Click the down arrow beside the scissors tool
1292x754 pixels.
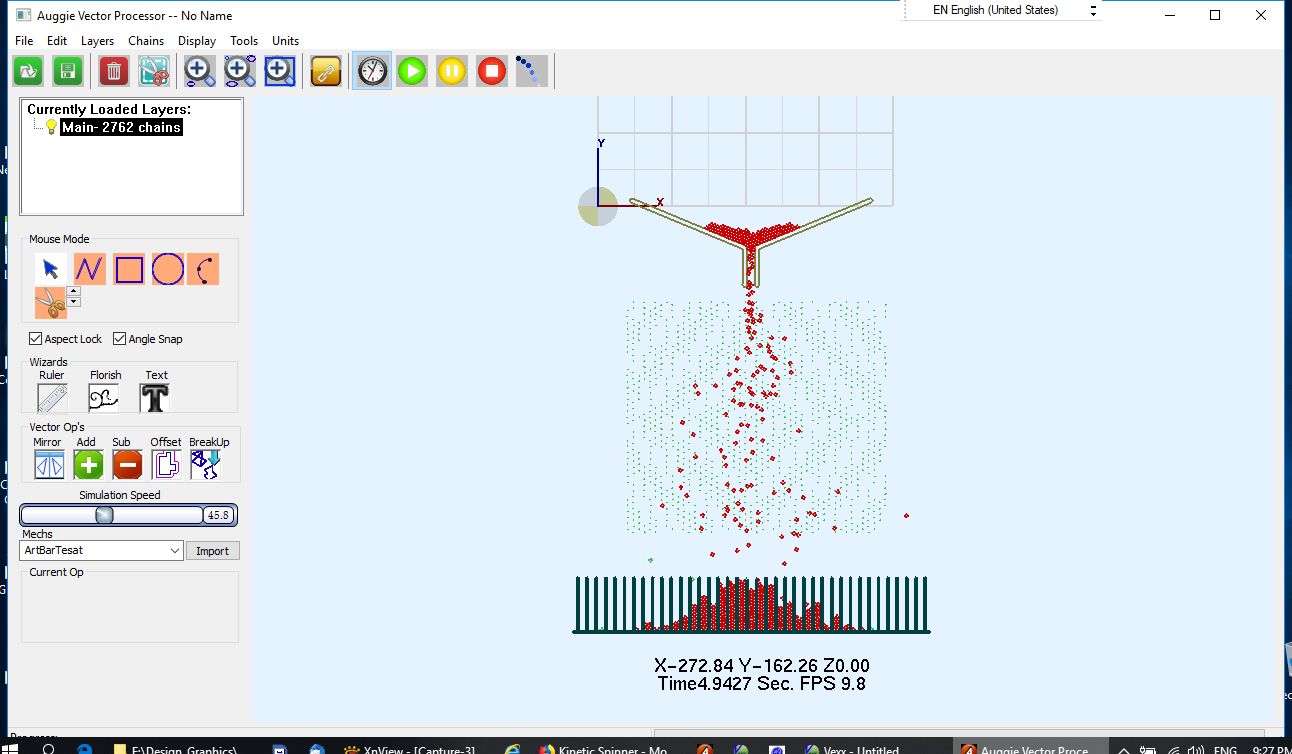click(x=74, y=302)
